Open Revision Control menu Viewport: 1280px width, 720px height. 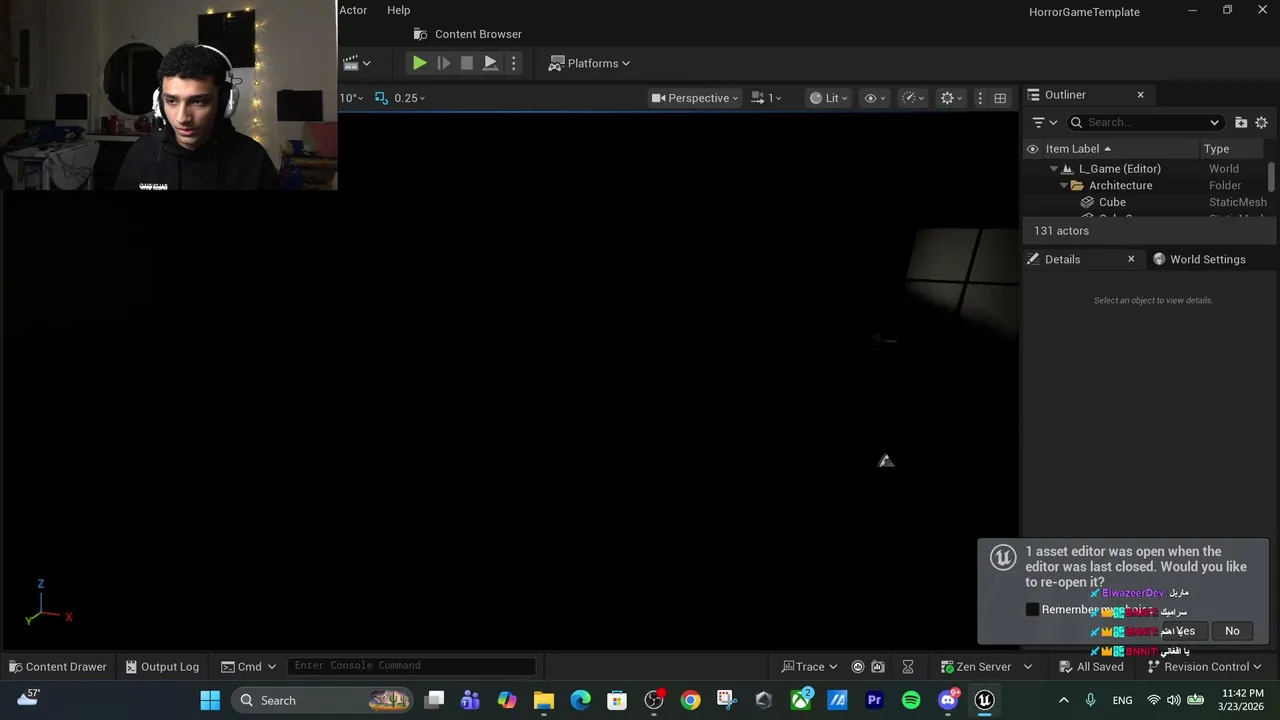pyautogui.click(x=1204, y=667)
